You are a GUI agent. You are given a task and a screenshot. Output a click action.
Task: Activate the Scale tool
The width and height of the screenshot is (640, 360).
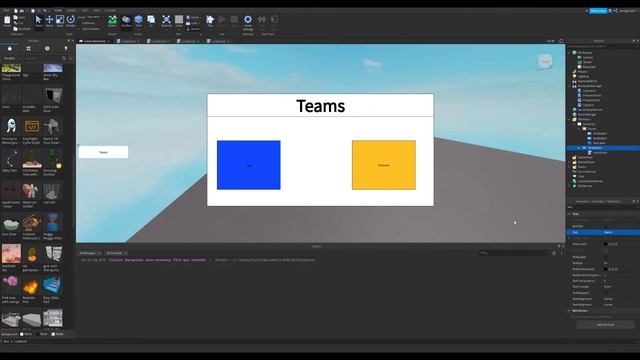(60, 21)
